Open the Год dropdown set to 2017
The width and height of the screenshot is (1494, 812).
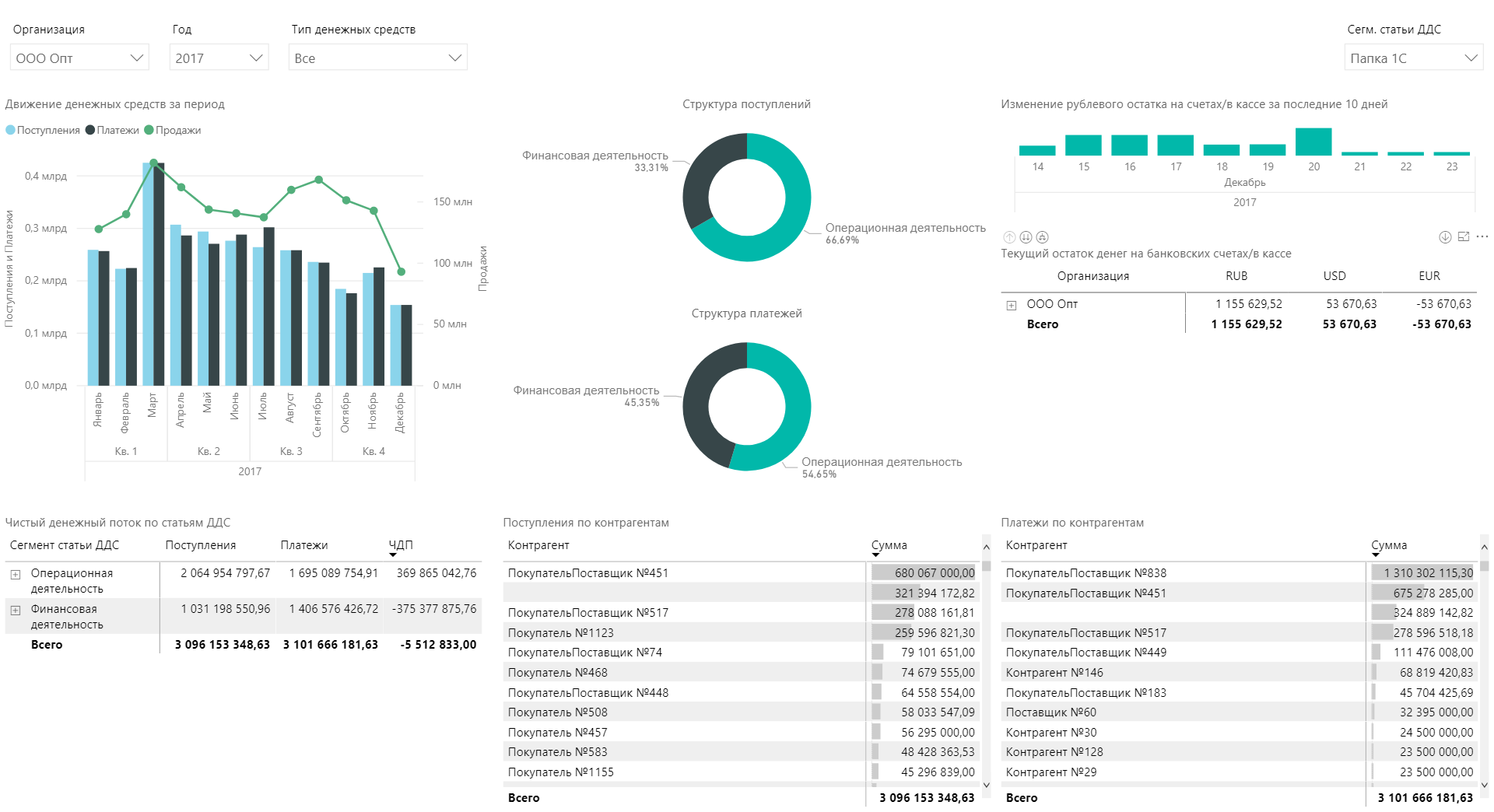[219, 58]
